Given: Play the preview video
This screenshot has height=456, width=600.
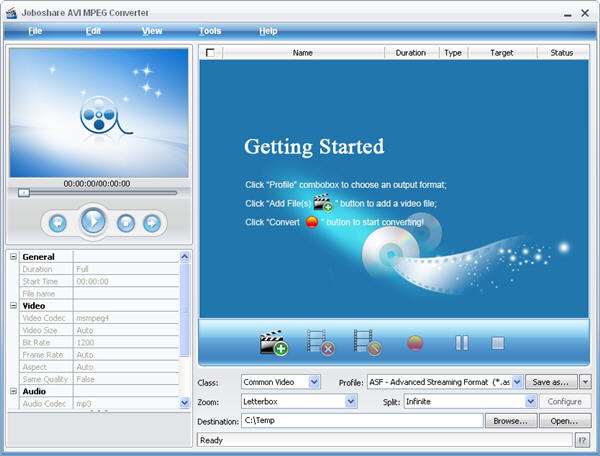Looking at the screenshot, I should pyautogui.click(x=93, y=221).
